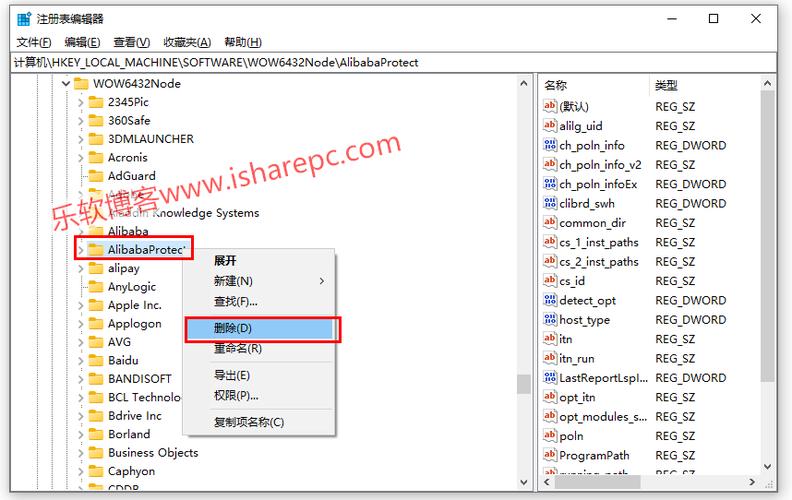This screenshot has width=792, height=500.
Task: Click the string icon of ch_poln_info_v2
Action: [550, 164]
